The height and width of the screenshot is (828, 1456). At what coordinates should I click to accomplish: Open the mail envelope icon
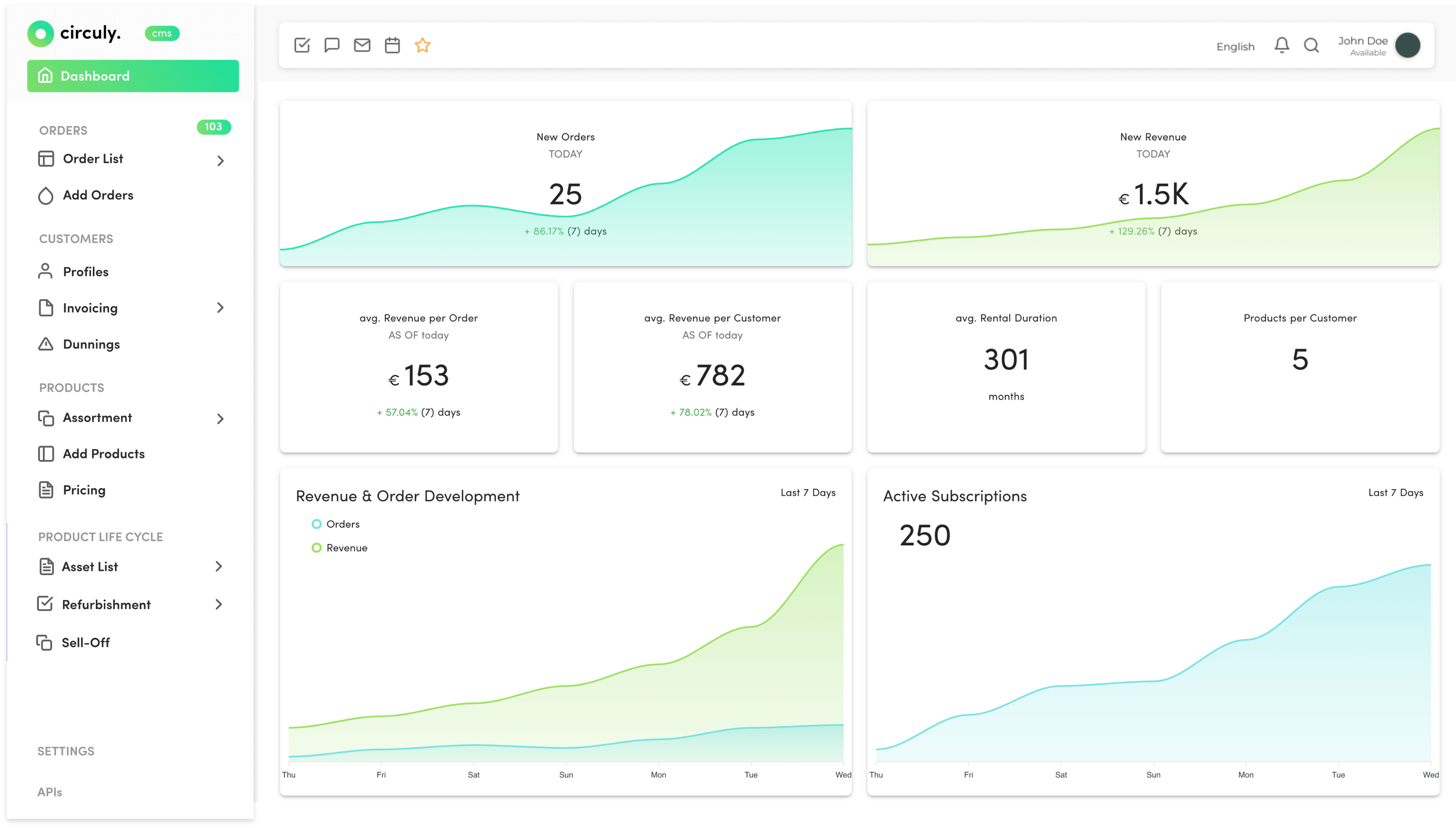point(362,45)
